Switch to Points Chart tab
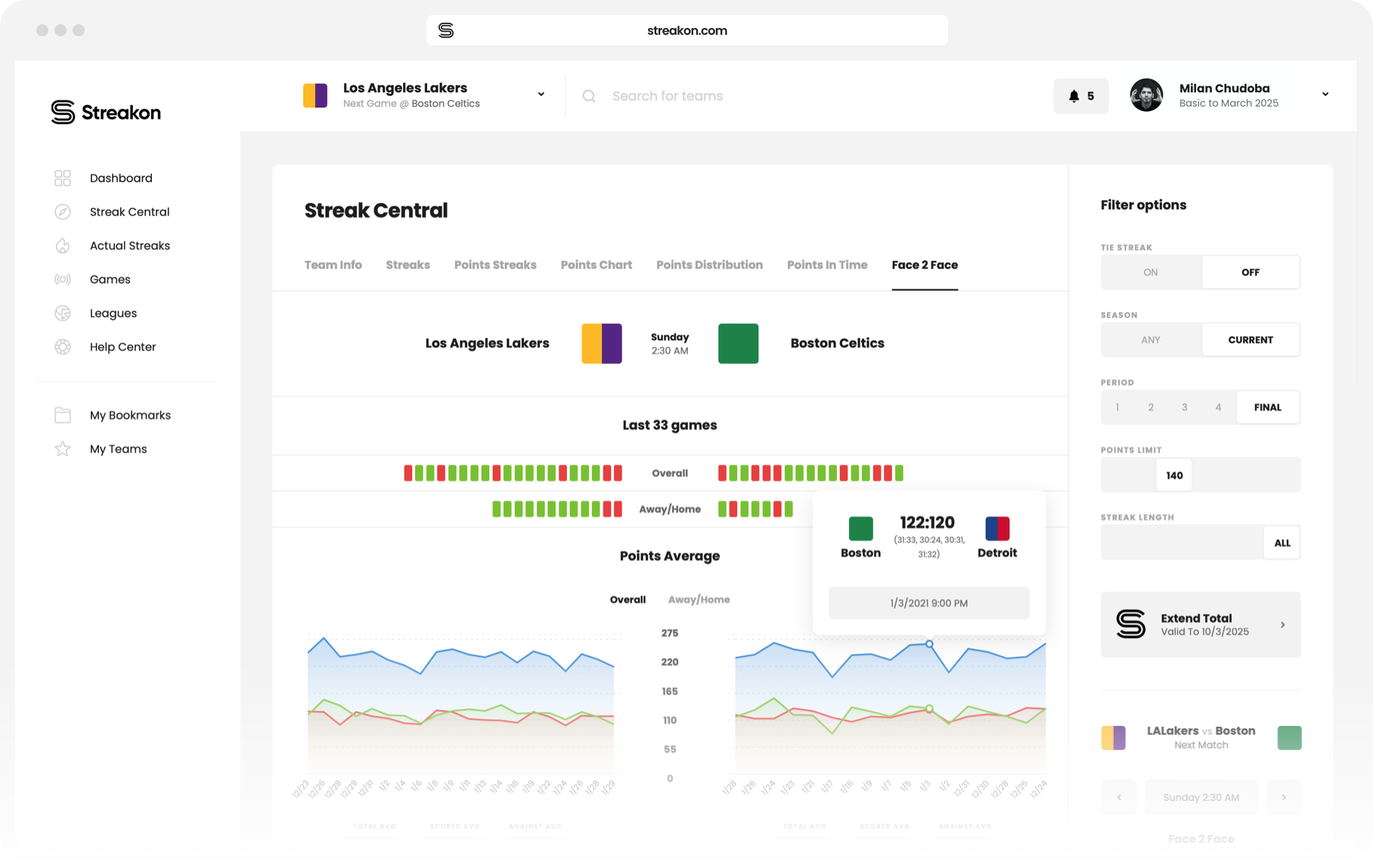 coord(597,265)
